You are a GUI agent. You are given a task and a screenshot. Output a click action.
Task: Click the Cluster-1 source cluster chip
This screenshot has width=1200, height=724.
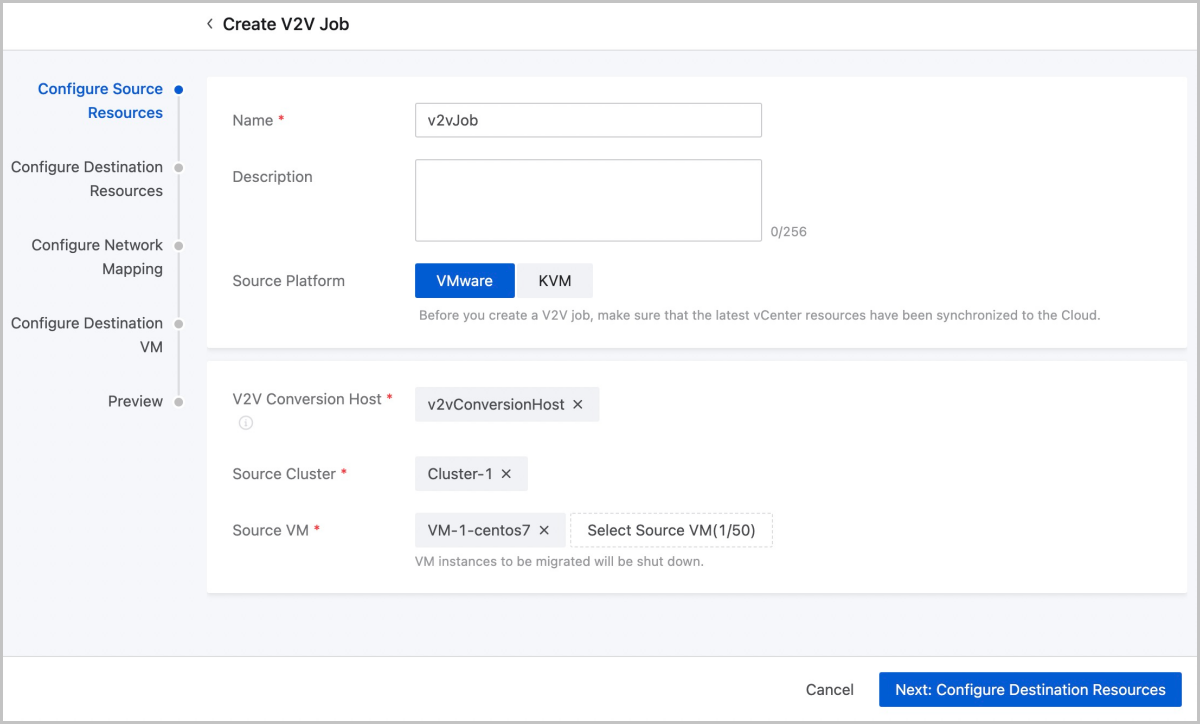point(460,474)
